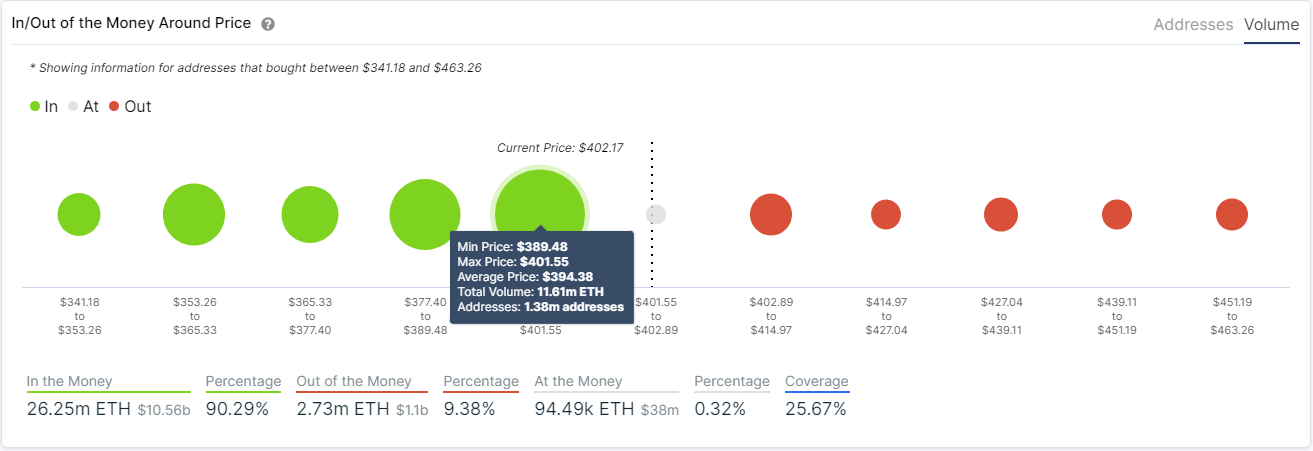The height and width of the screenshot is (451, 1313).
Task: Select the $451.19 to $463.26 red bubble
Action: [x=1232, y=214]
